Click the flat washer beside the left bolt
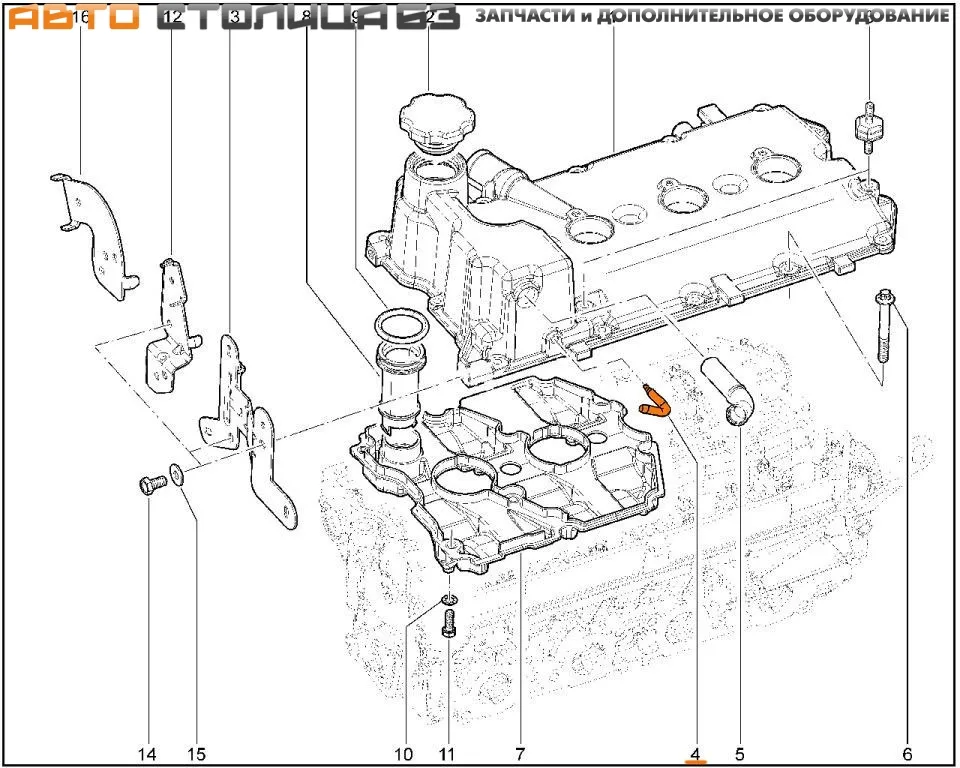Screen dimensions: 960x768 point(176,474)
